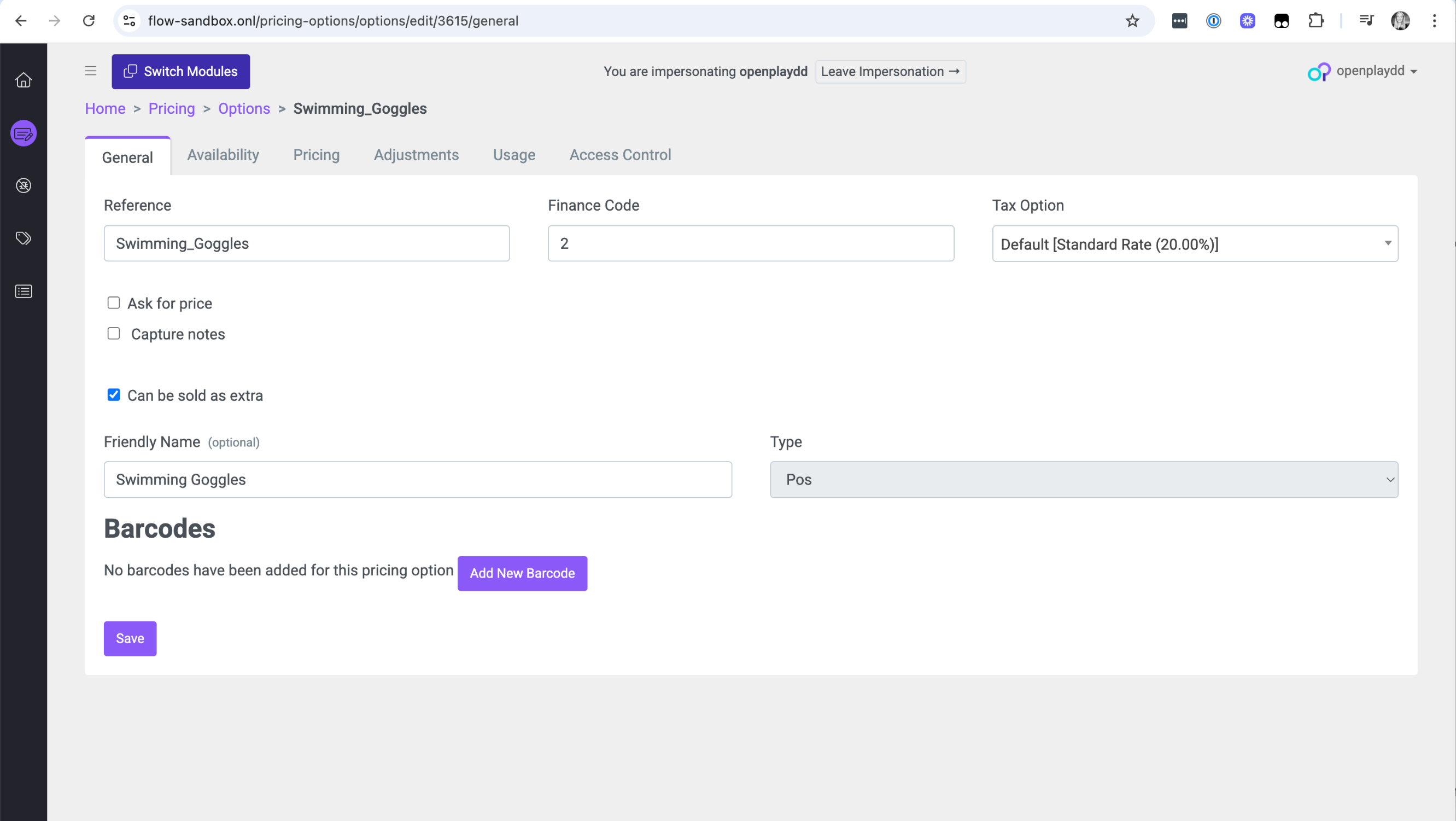The image size is (1456, 821).
Task: Open the Chrome profile avatar
Action: pyautogui.click(x=1400, y=21)
